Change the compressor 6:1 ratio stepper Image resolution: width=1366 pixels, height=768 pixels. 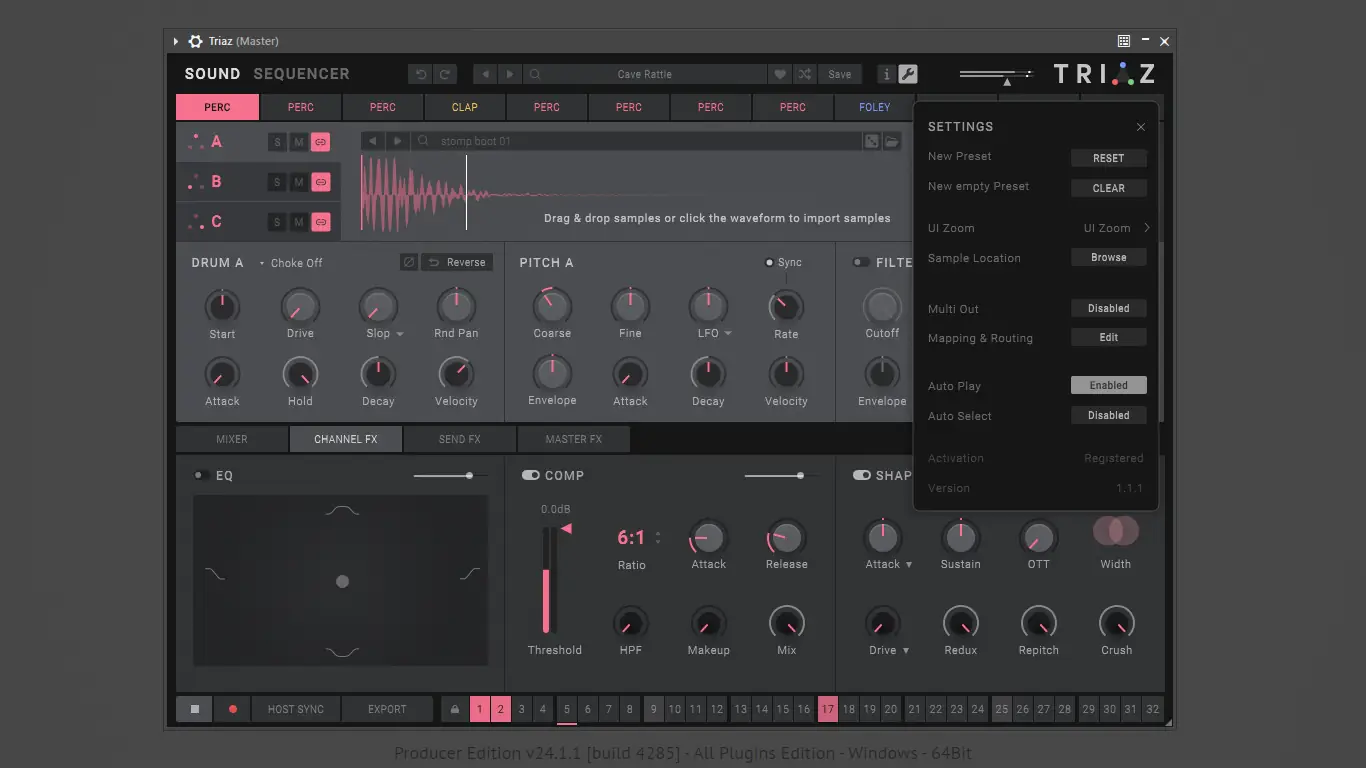[x=658, y=538]
